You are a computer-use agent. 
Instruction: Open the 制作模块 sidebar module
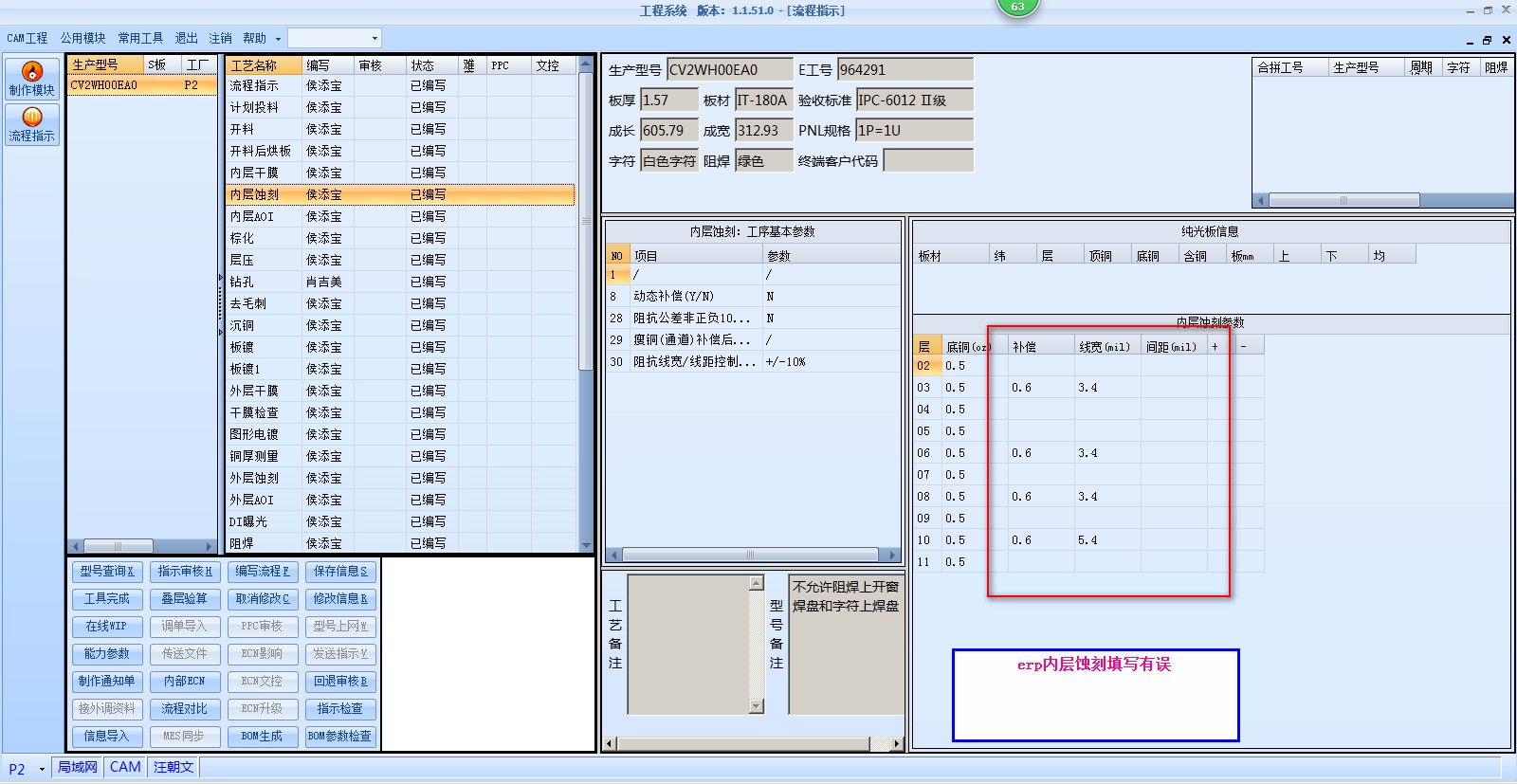pos(32,79)
